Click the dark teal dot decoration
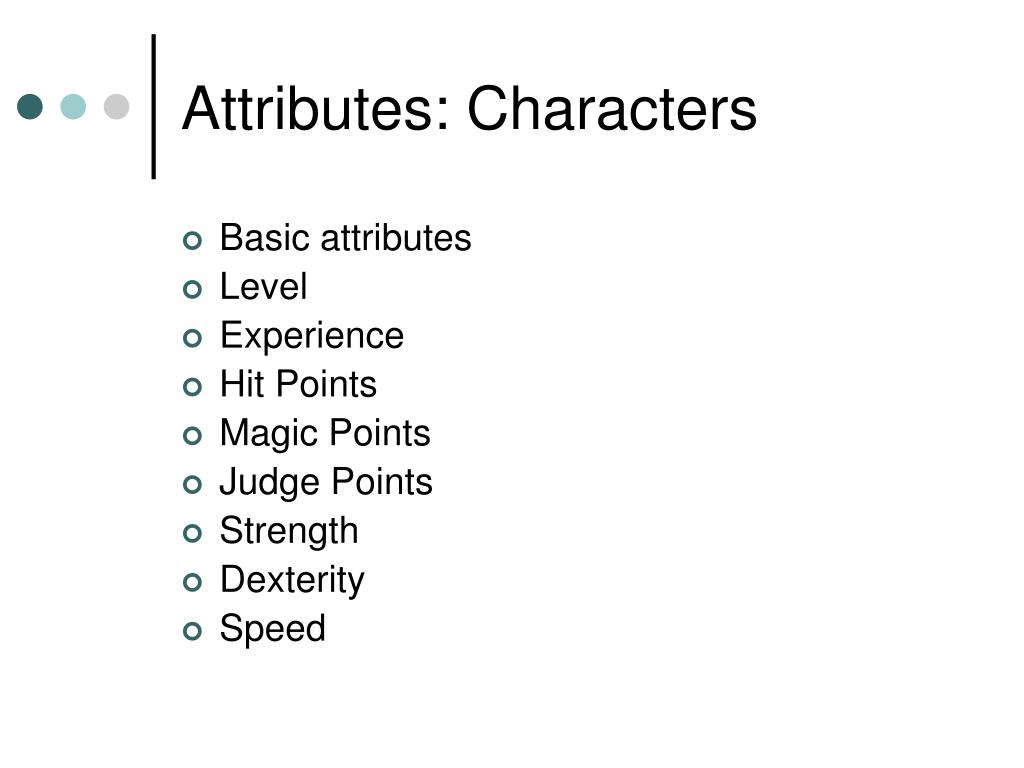Screen dimensions: 1024x768 [x=30, y=106]
